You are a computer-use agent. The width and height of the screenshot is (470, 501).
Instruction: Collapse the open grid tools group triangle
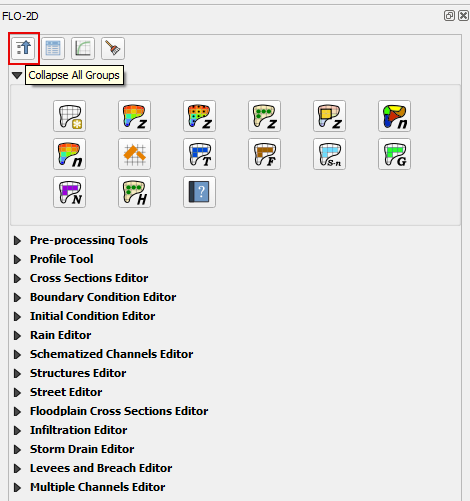tap(17, 75)
